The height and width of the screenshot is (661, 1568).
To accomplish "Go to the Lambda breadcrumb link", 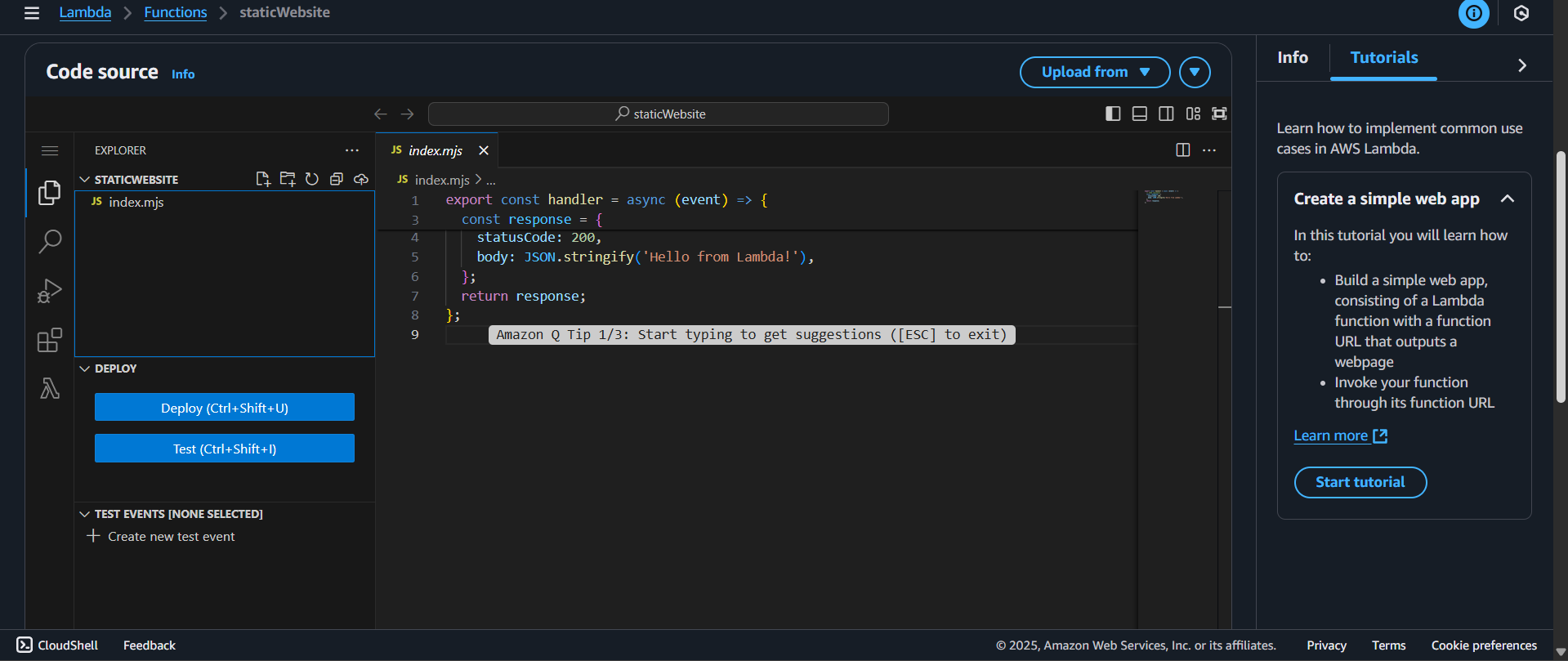I will tap(85, 12).
